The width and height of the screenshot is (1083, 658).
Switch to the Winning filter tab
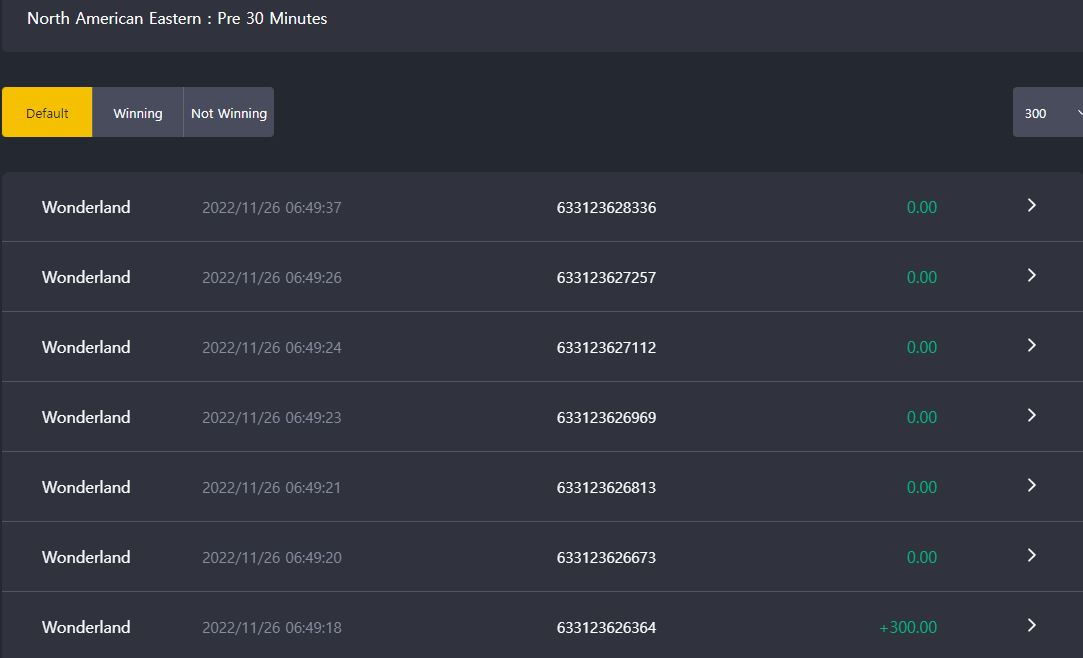point(137,113)
